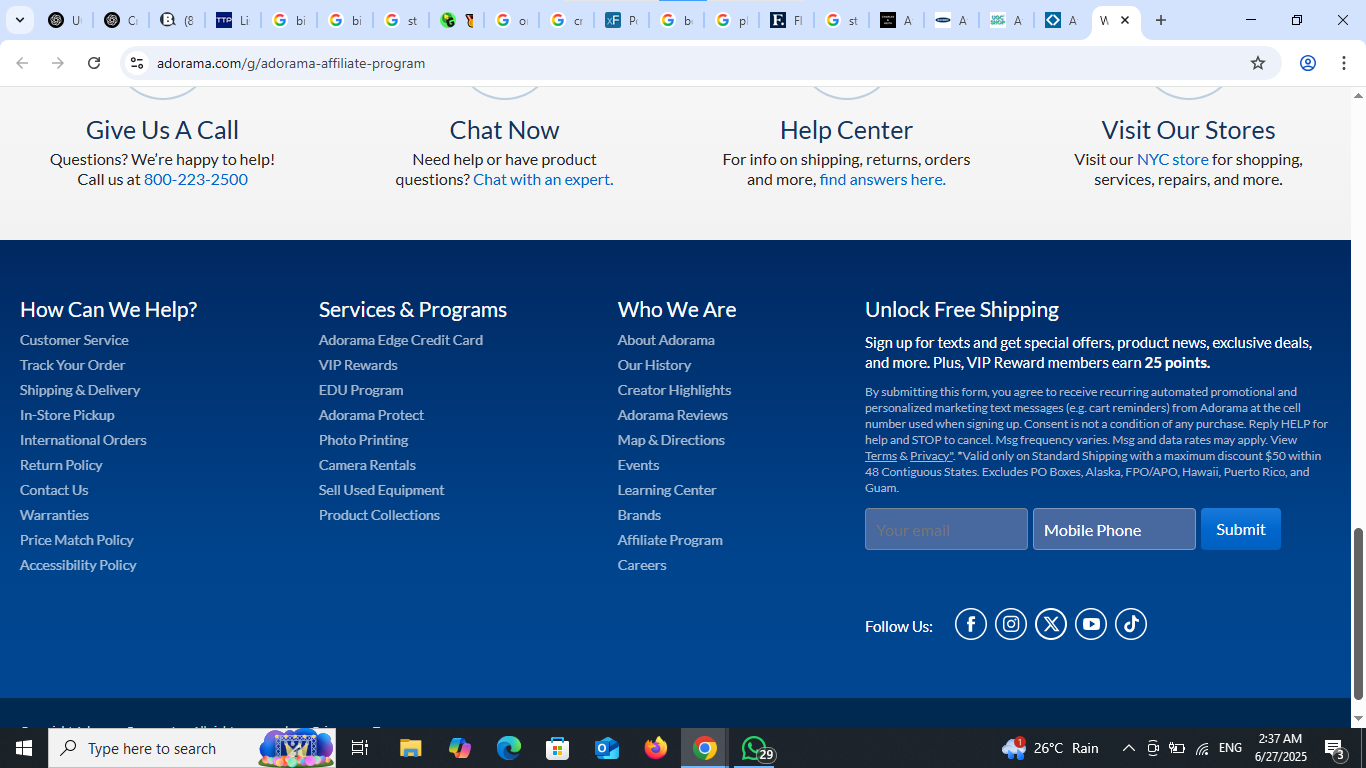Click into the Mobile Phone field
This screenshot has height=768, width=1366.
coord(1114,529)
